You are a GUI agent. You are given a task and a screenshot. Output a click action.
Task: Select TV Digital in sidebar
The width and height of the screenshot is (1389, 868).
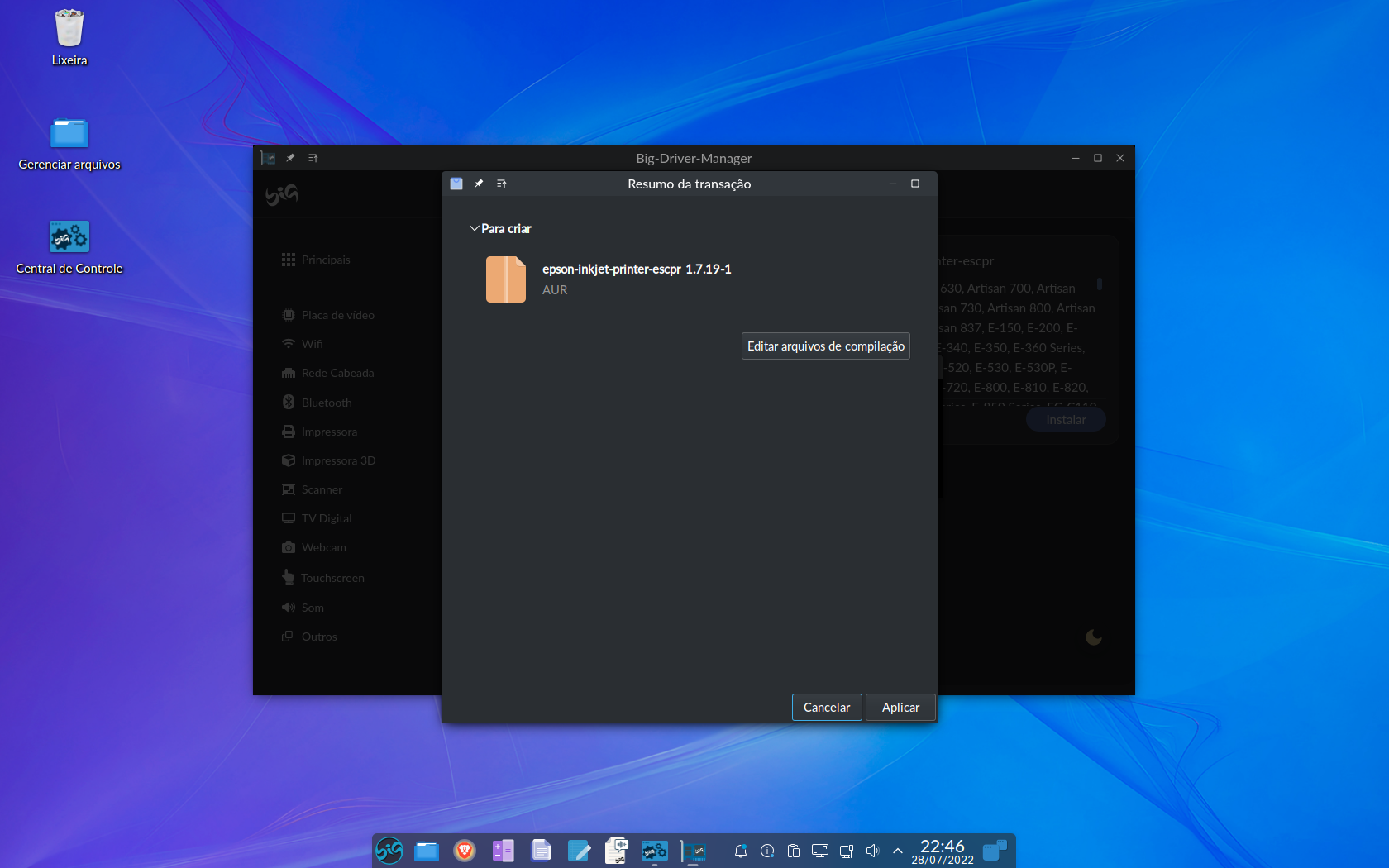tap(317, 518)
